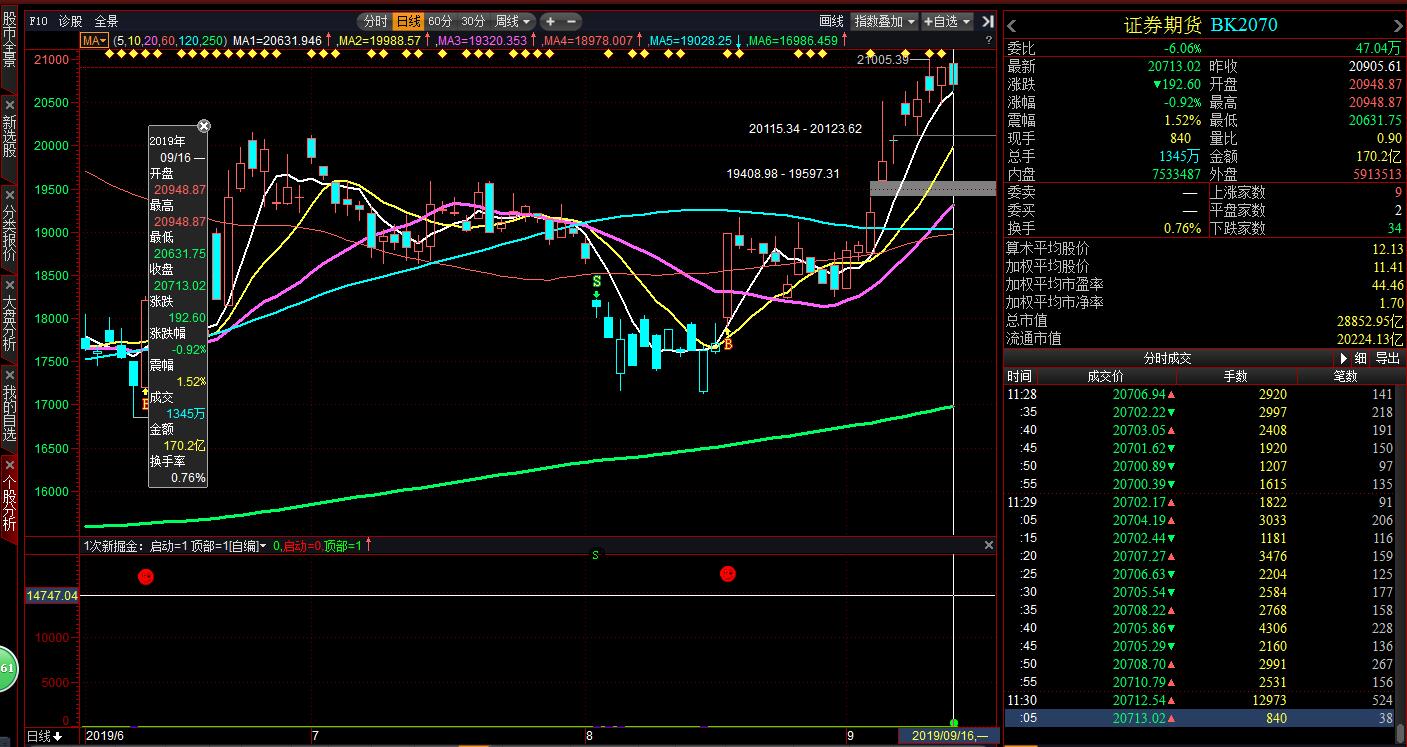
Task: Click the 时间 column header
Action: tap(1019, 376)
